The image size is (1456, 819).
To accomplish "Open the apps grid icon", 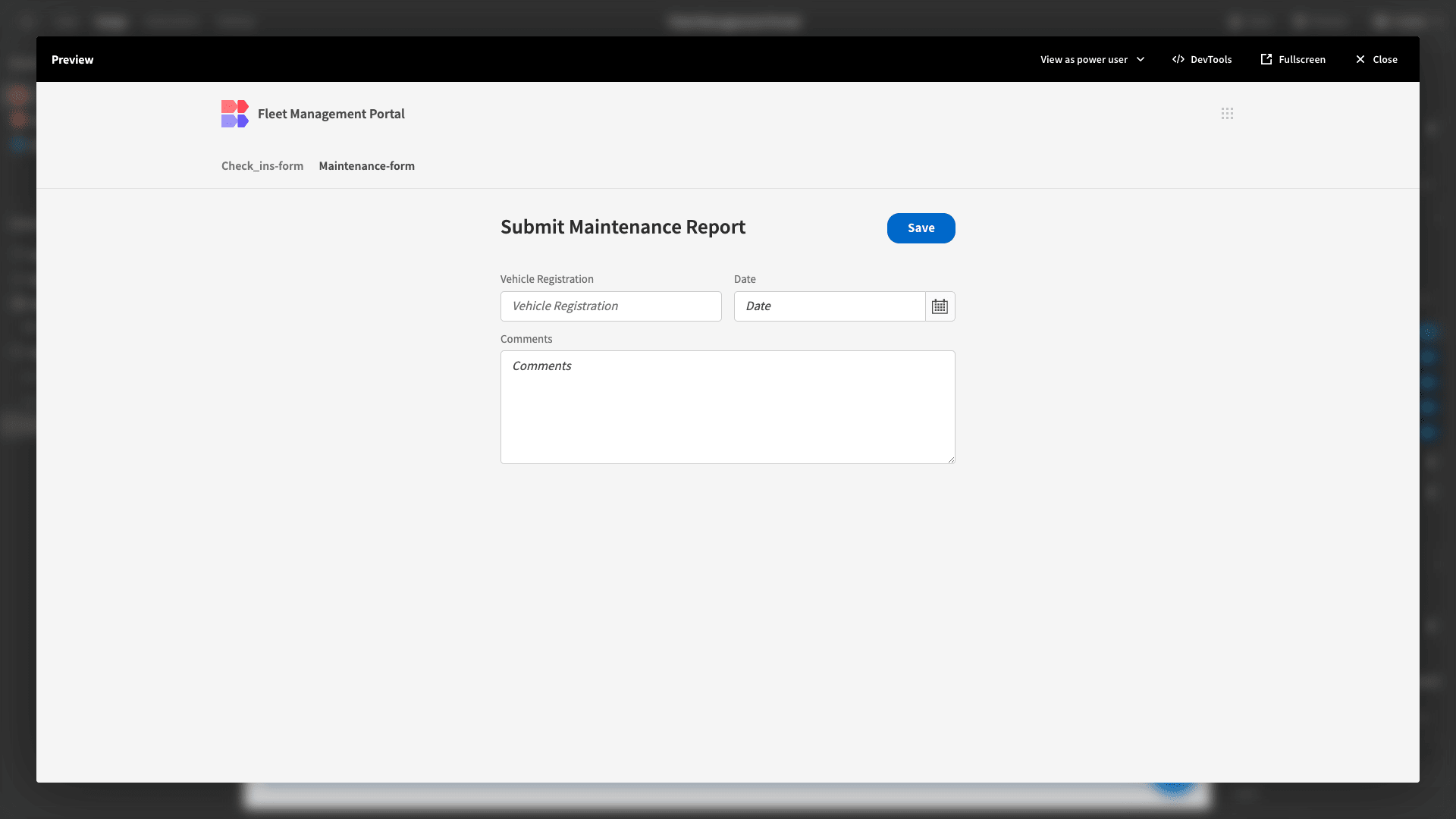I will click(1227, 114).
